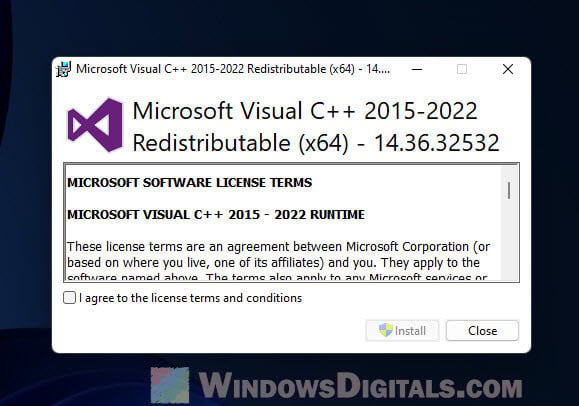
Task: Click the purple Visual Studio logo
Action: pyautogui.click(x=95, y=125)
